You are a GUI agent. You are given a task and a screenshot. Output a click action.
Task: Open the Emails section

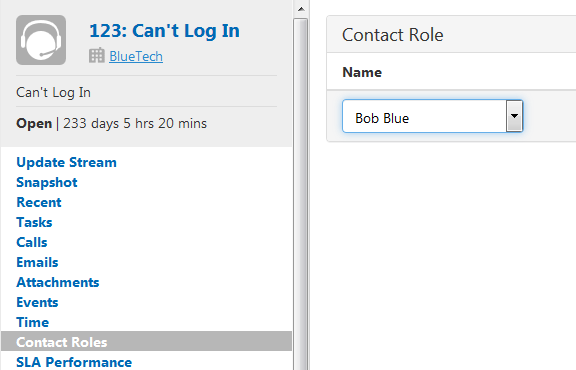pyautogui.click(x=37, y=262)
